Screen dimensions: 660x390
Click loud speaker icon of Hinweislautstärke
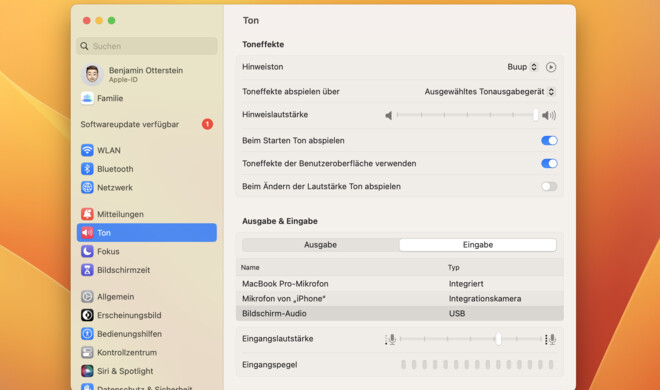pyautogui.click(x=548, y=115)
